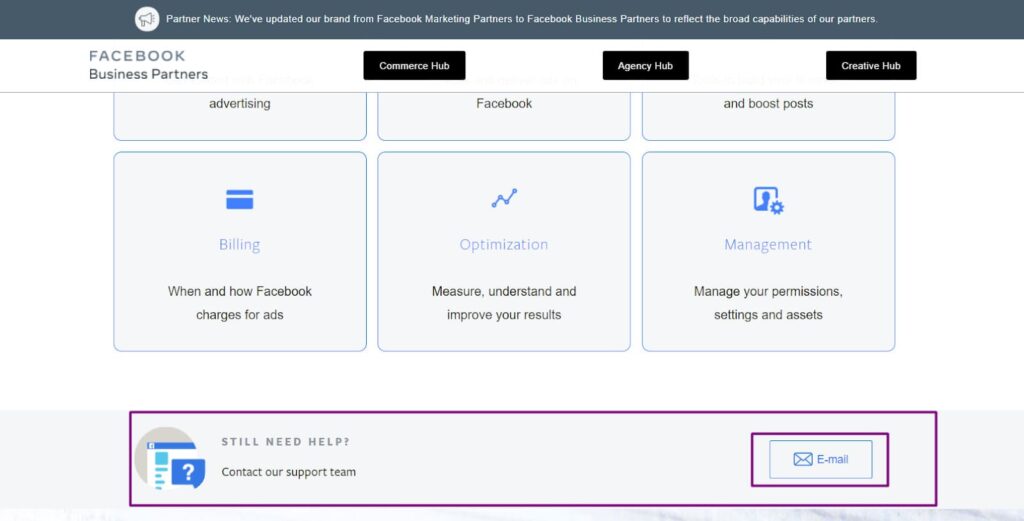Open the Management heading link
The width and height of the screenshot is (1024, 521).
tap(768, 244)
